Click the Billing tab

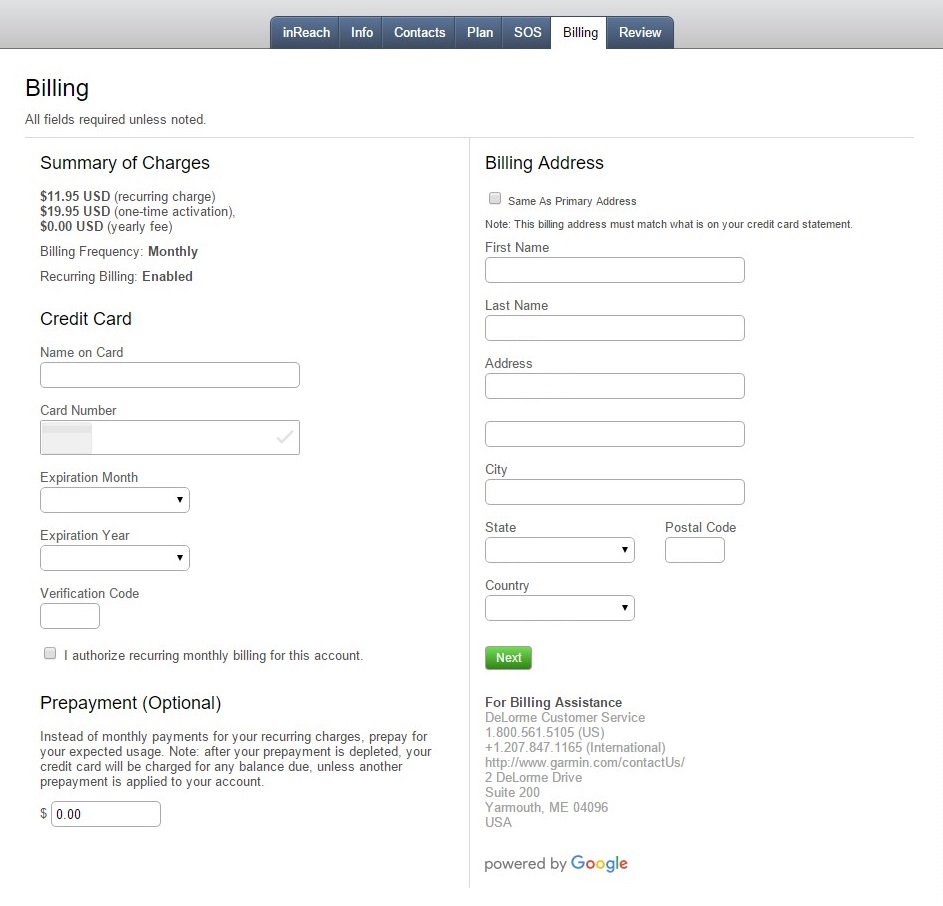580,32
